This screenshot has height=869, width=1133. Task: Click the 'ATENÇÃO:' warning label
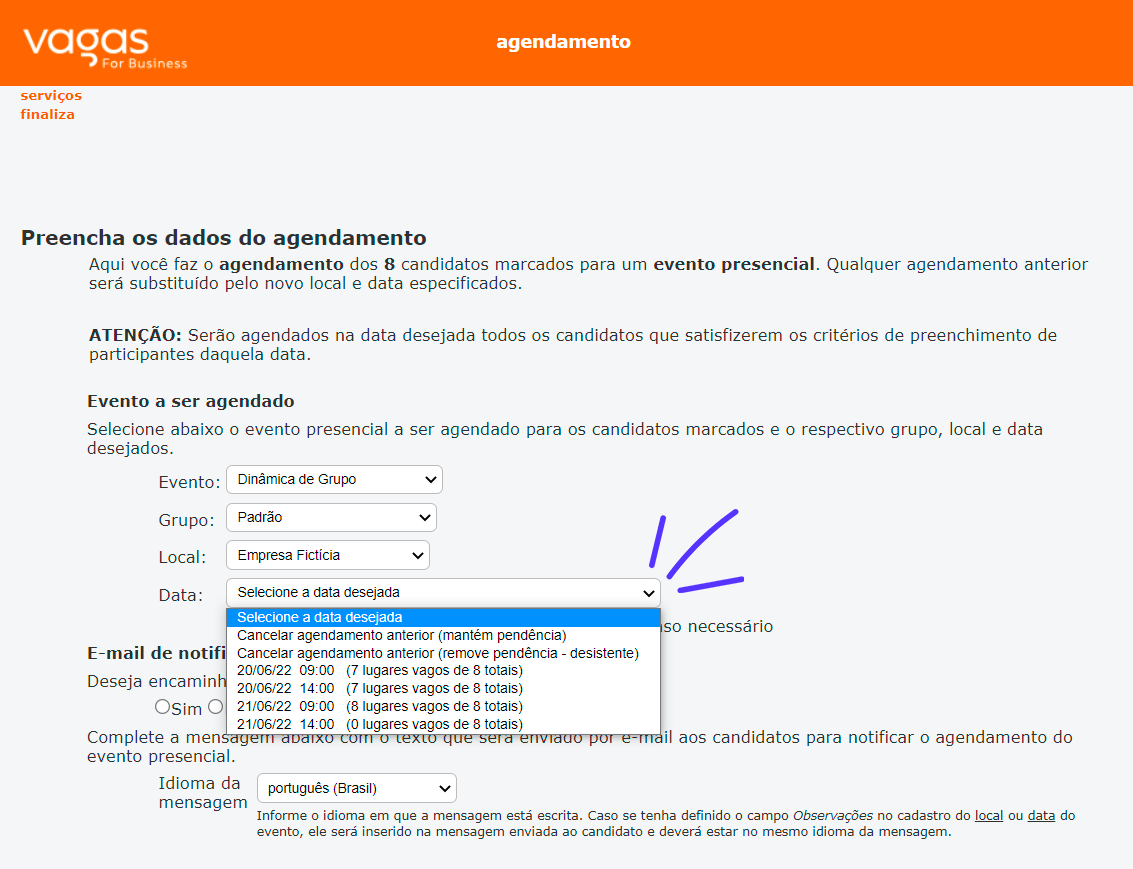click(135, 335)
